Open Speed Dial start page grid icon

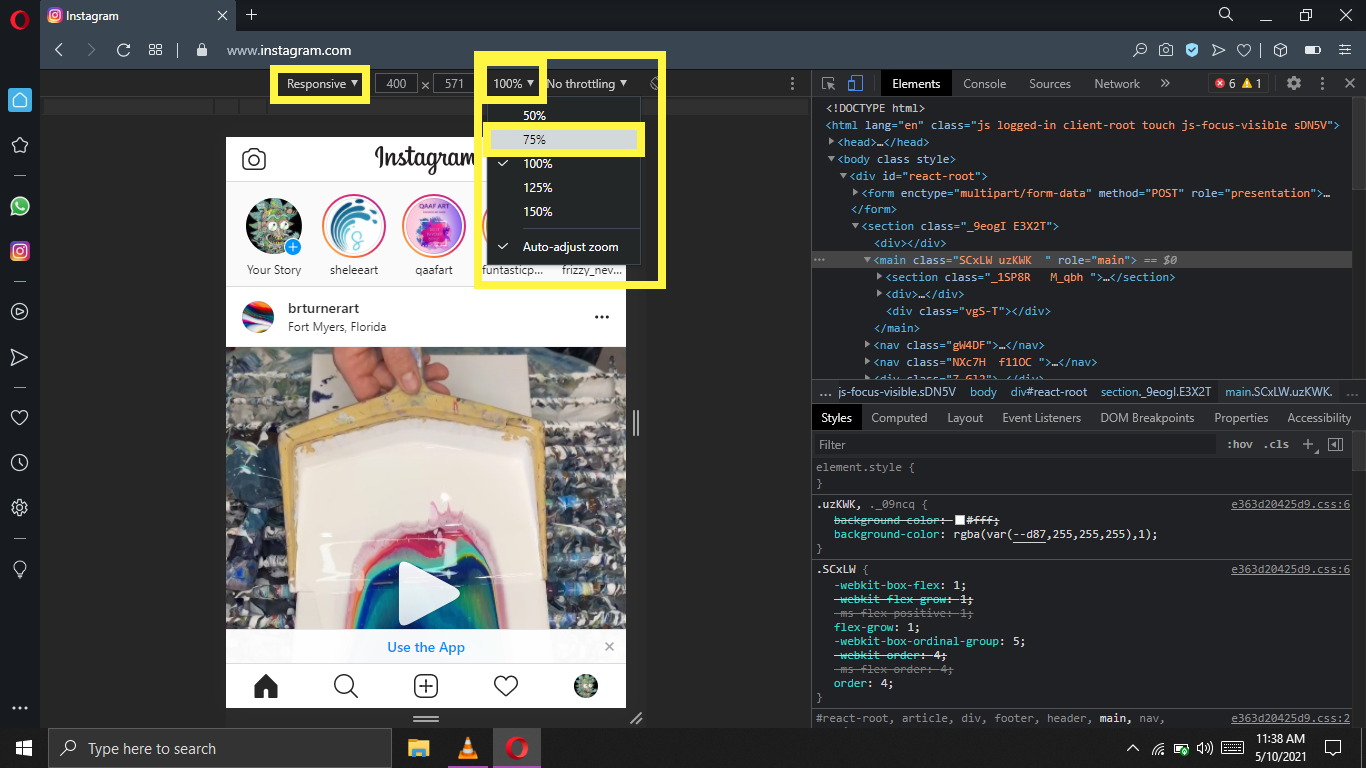coord(155,50)
